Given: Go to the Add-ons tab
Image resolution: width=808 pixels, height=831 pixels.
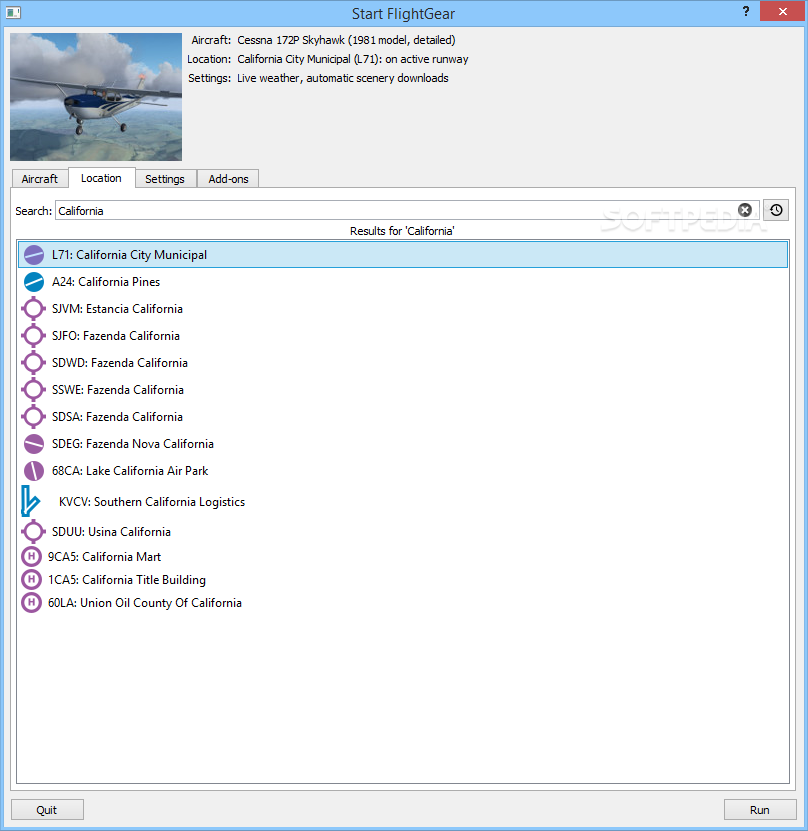Looking at the screenshot, I should 228,179.
